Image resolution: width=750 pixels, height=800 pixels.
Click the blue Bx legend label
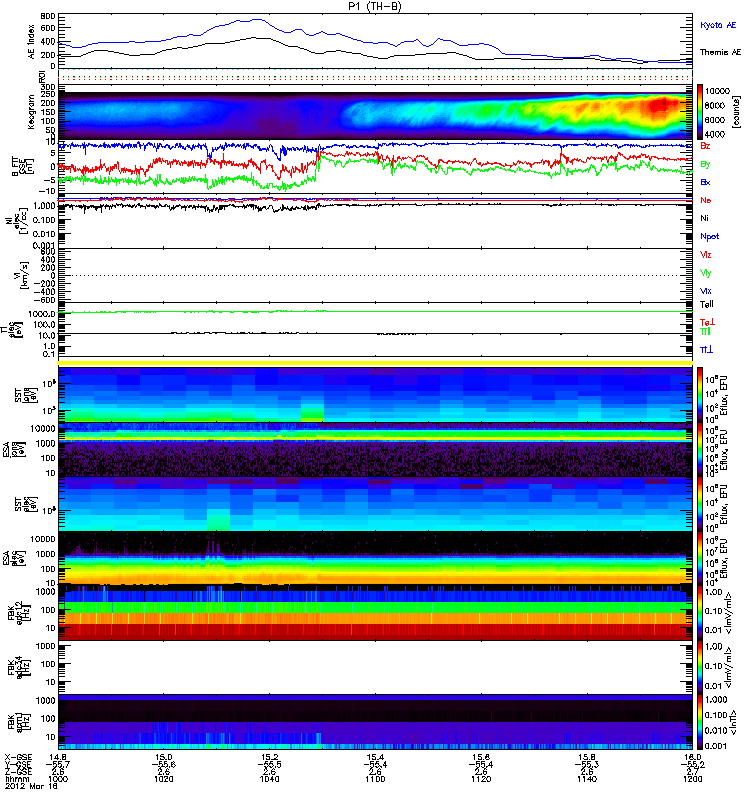705,182
